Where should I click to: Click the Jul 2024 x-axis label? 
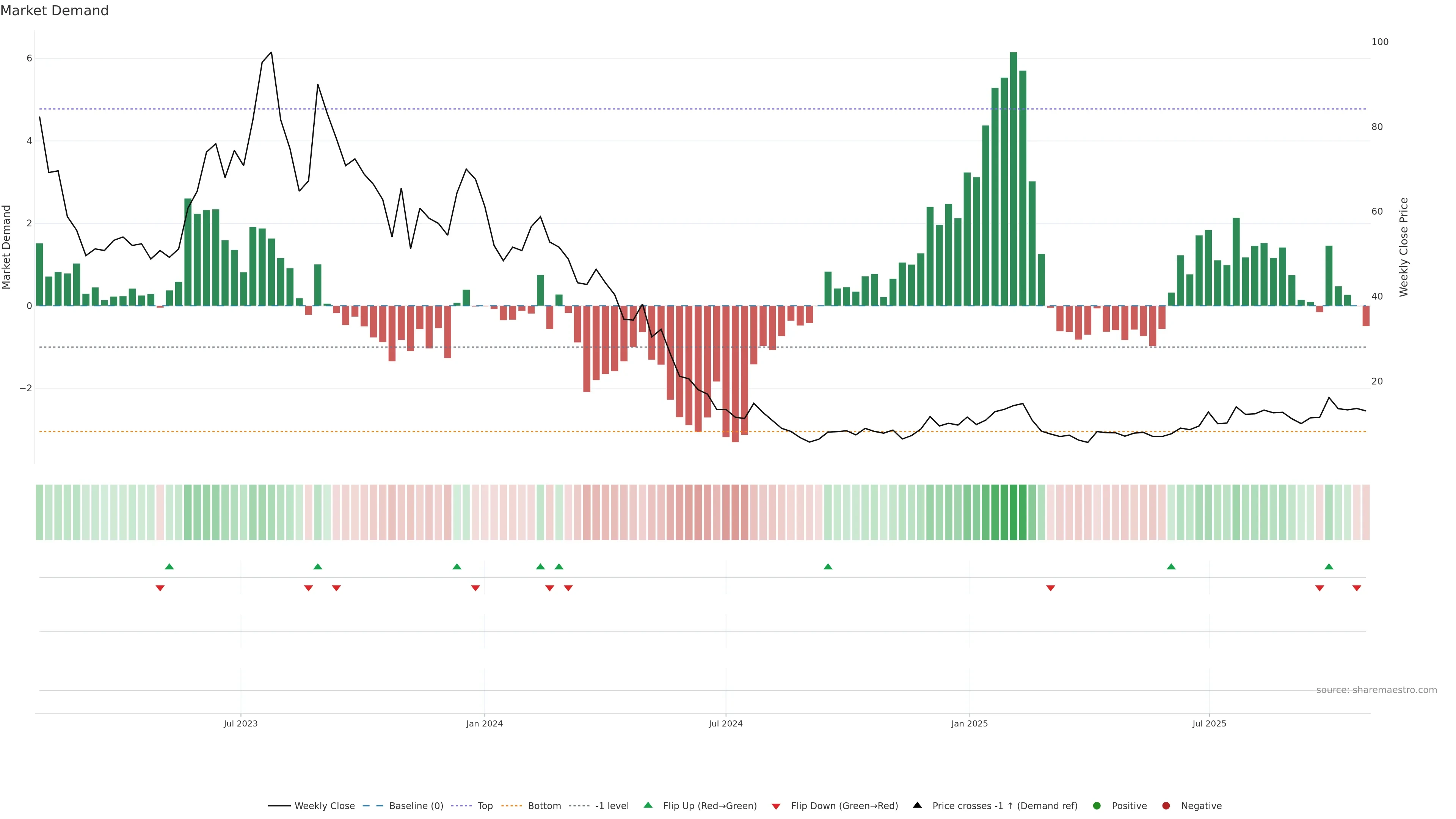(x=726, y=723)
